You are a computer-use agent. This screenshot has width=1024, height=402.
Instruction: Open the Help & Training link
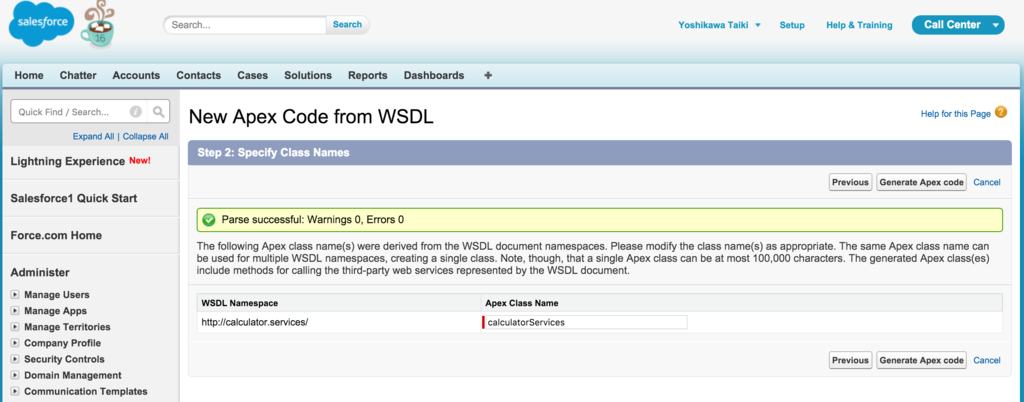(x=859, y=25)
